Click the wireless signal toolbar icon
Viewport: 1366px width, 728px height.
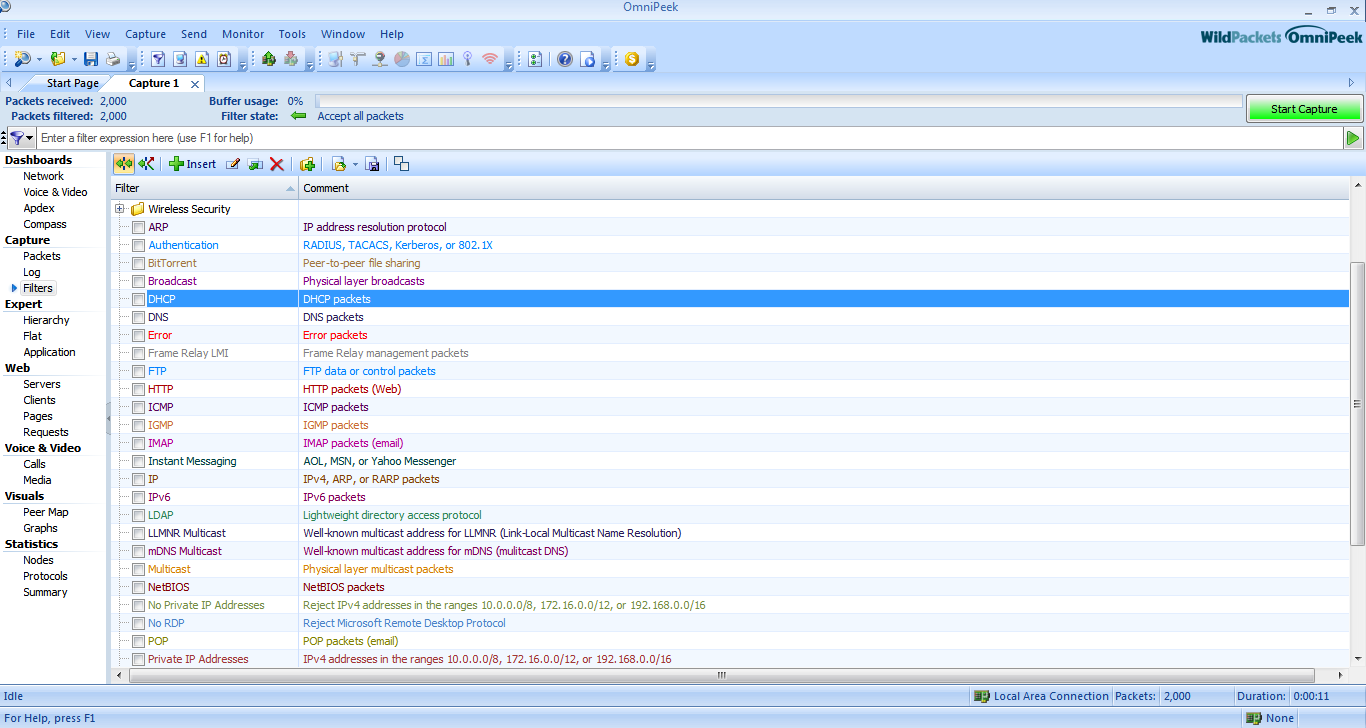[x=489, y=59]
